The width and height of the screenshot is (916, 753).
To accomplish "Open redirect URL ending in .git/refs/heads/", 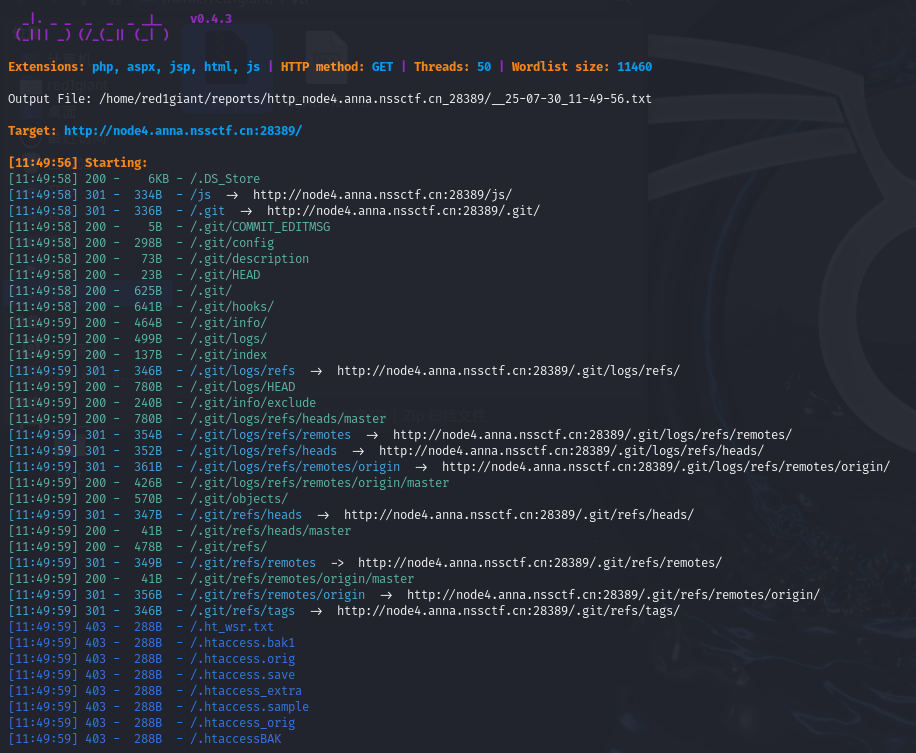I will [519, 515].
